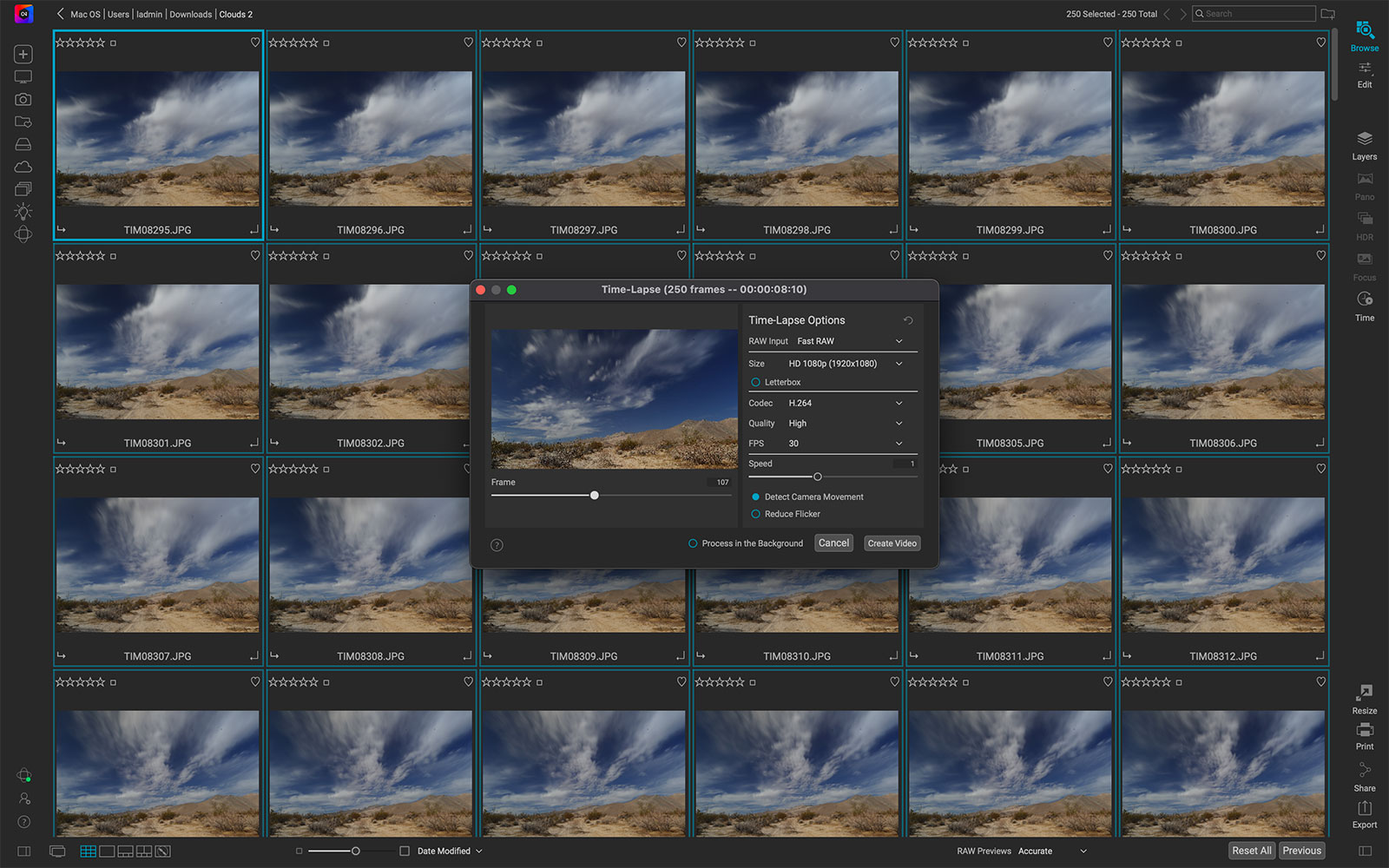Click the Downloads breadcrumb folder
Screen dimensions: 1389x868
[190, 15]
